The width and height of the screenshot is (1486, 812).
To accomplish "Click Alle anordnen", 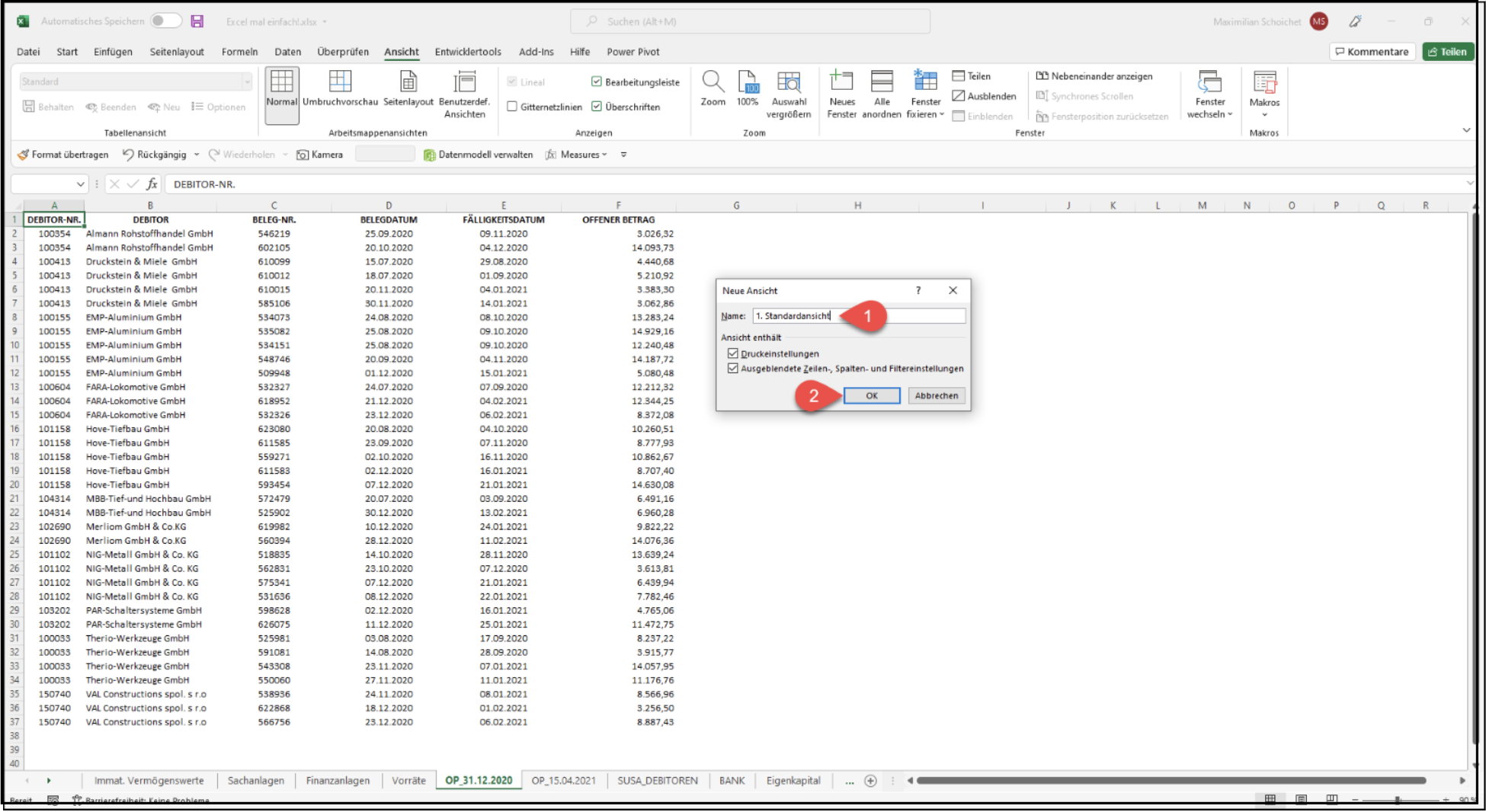I will 882,94.
